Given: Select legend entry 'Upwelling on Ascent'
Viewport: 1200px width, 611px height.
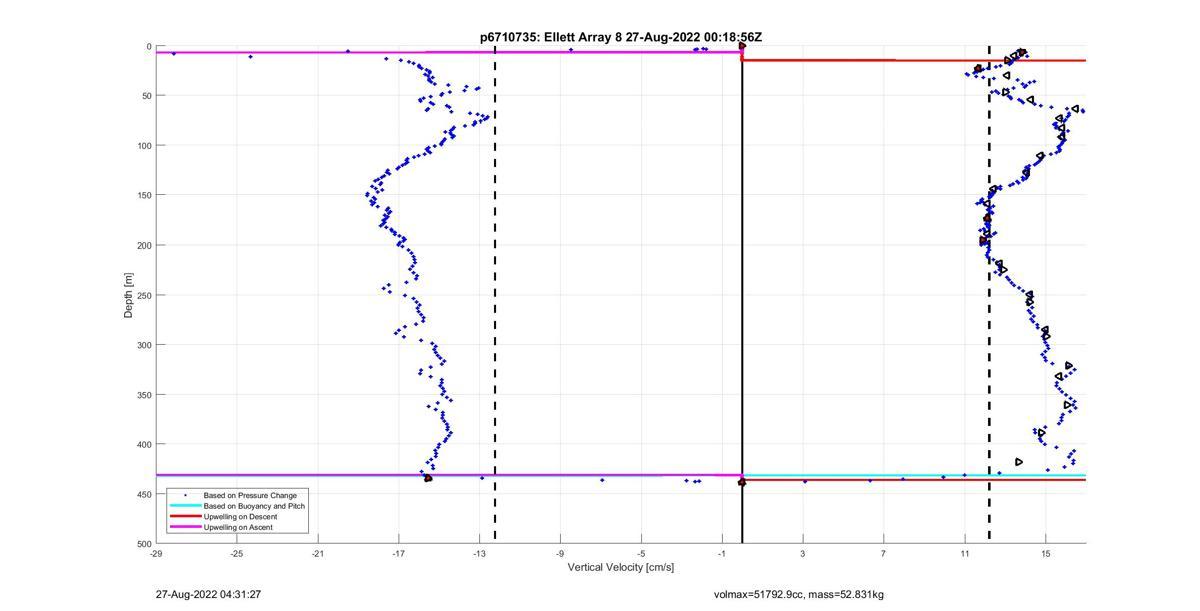Looking at the screenshot, I should click(238, 527).
